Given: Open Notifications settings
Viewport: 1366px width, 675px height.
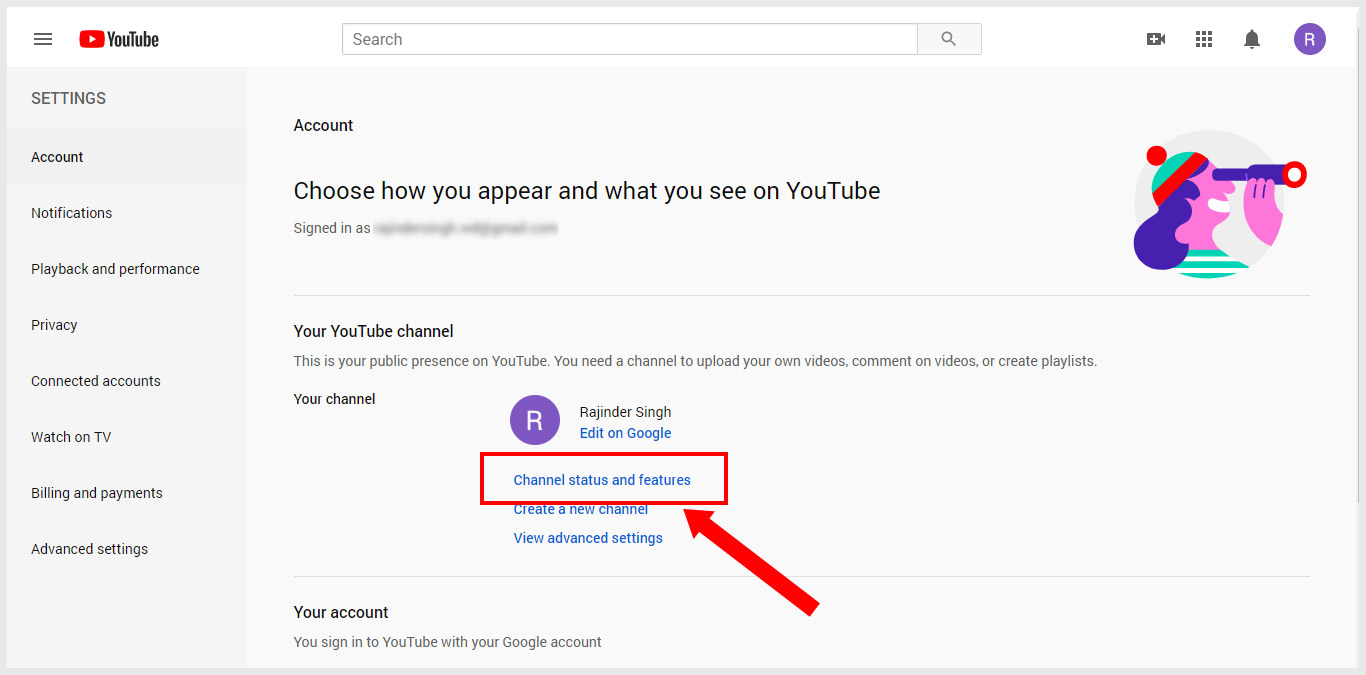Looking at the screenshot, I should pos(126,213).
